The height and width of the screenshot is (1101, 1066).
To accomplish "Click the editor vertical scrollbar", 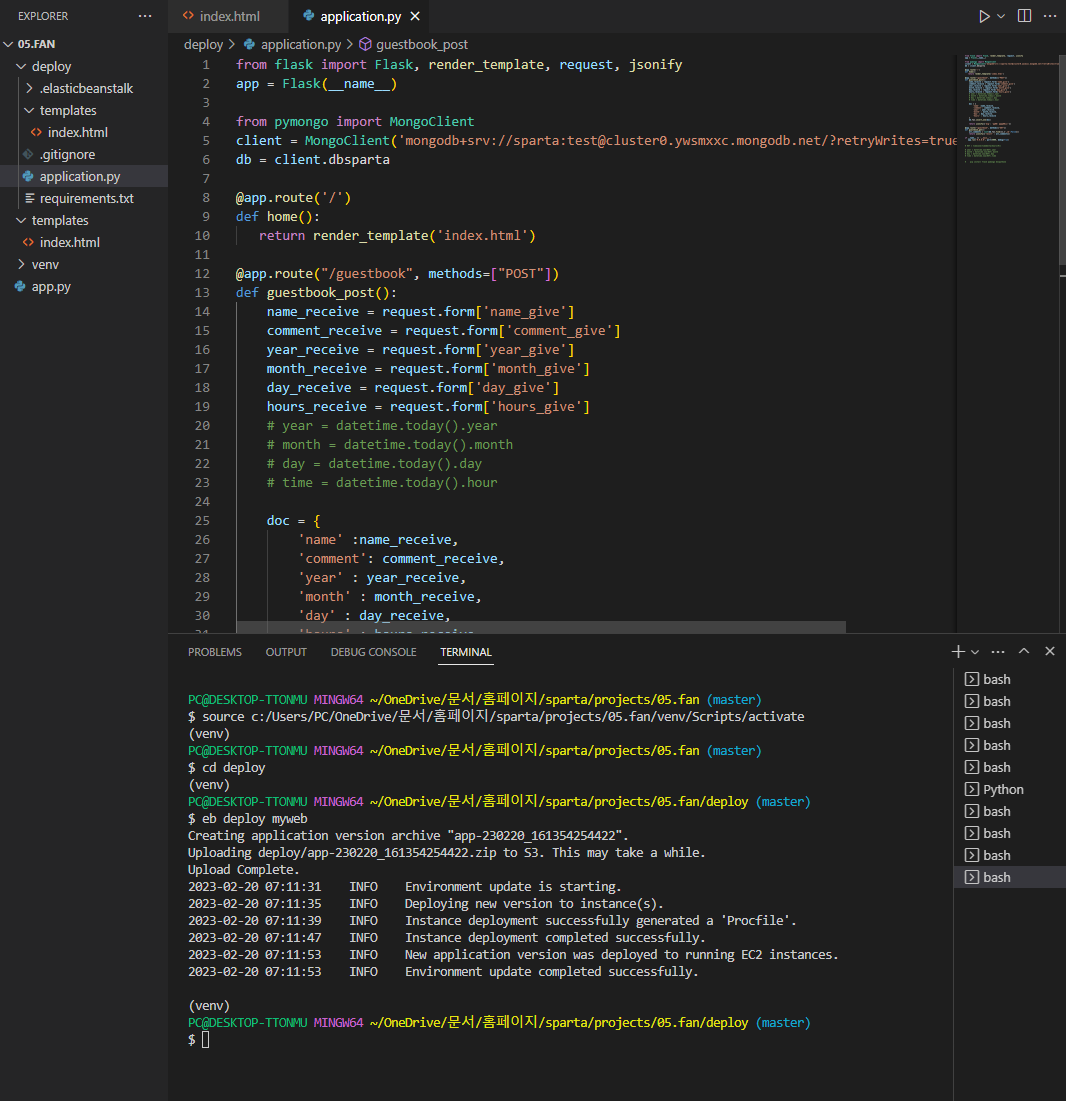I will [1062, 161].
